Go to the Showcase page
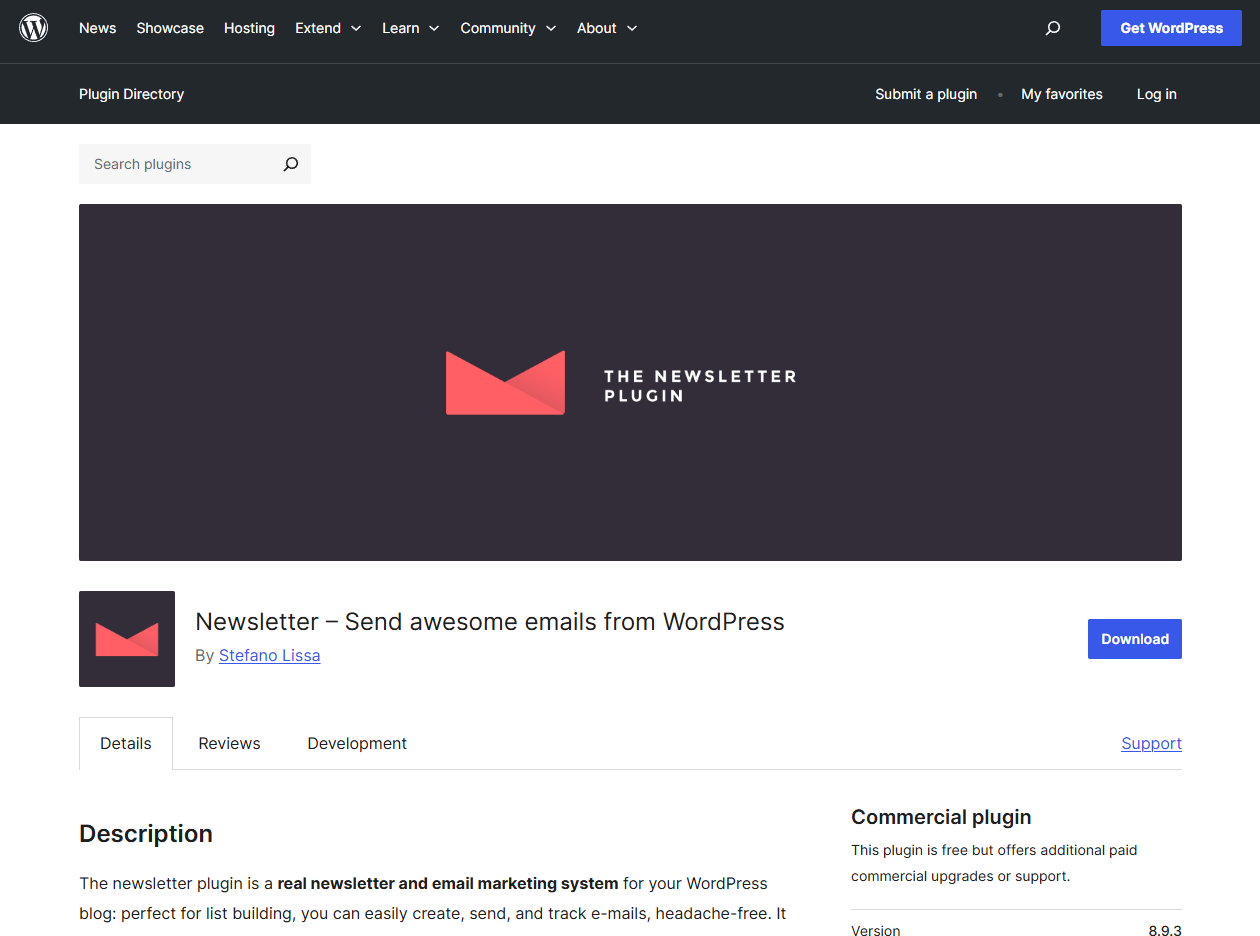The height and width of the screenshot is (936, 1260). (x=170, y=28)
